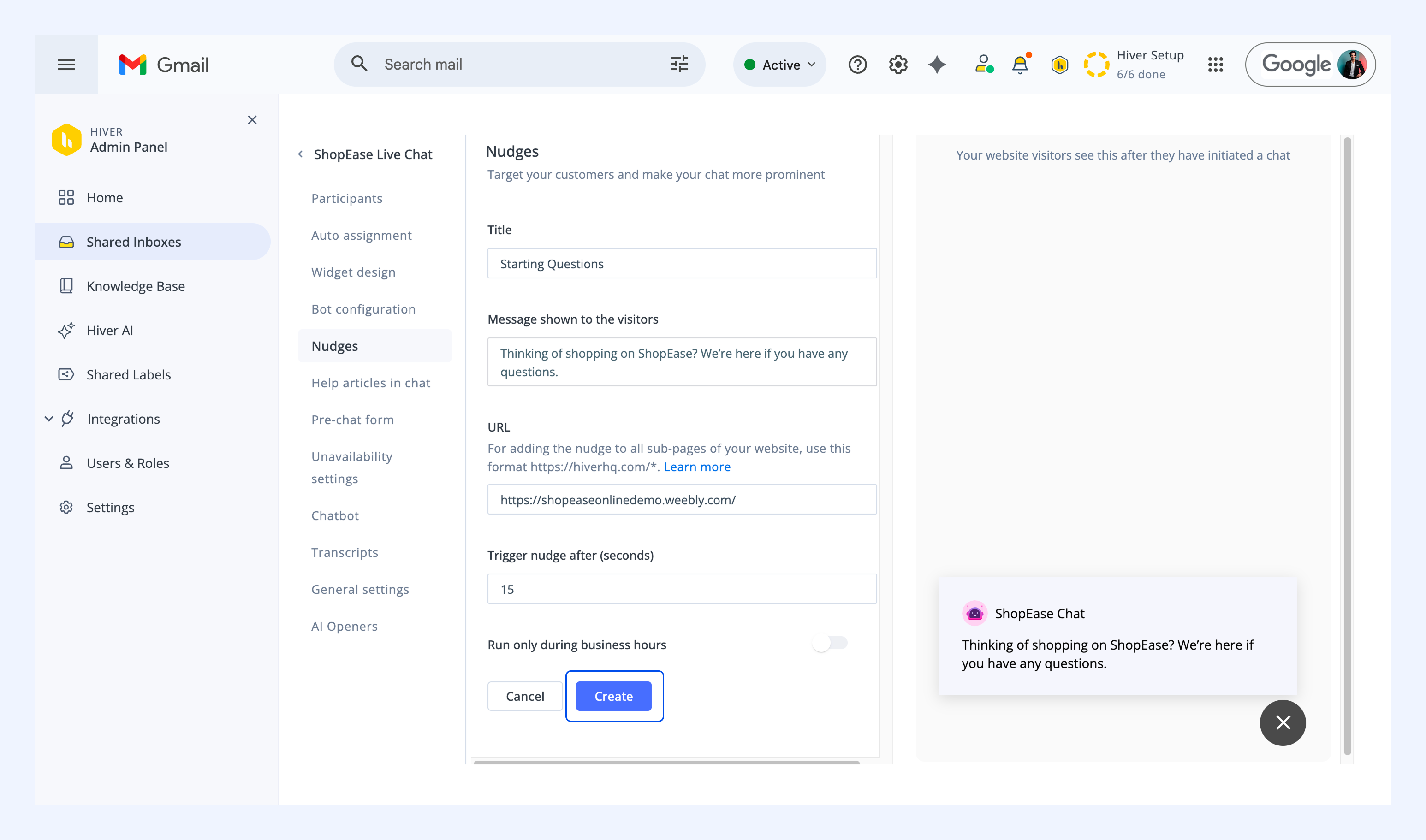This screenshot has width=1426, height=840.
Task: Click the search magnifier icon
Action: tap(359, 64)
